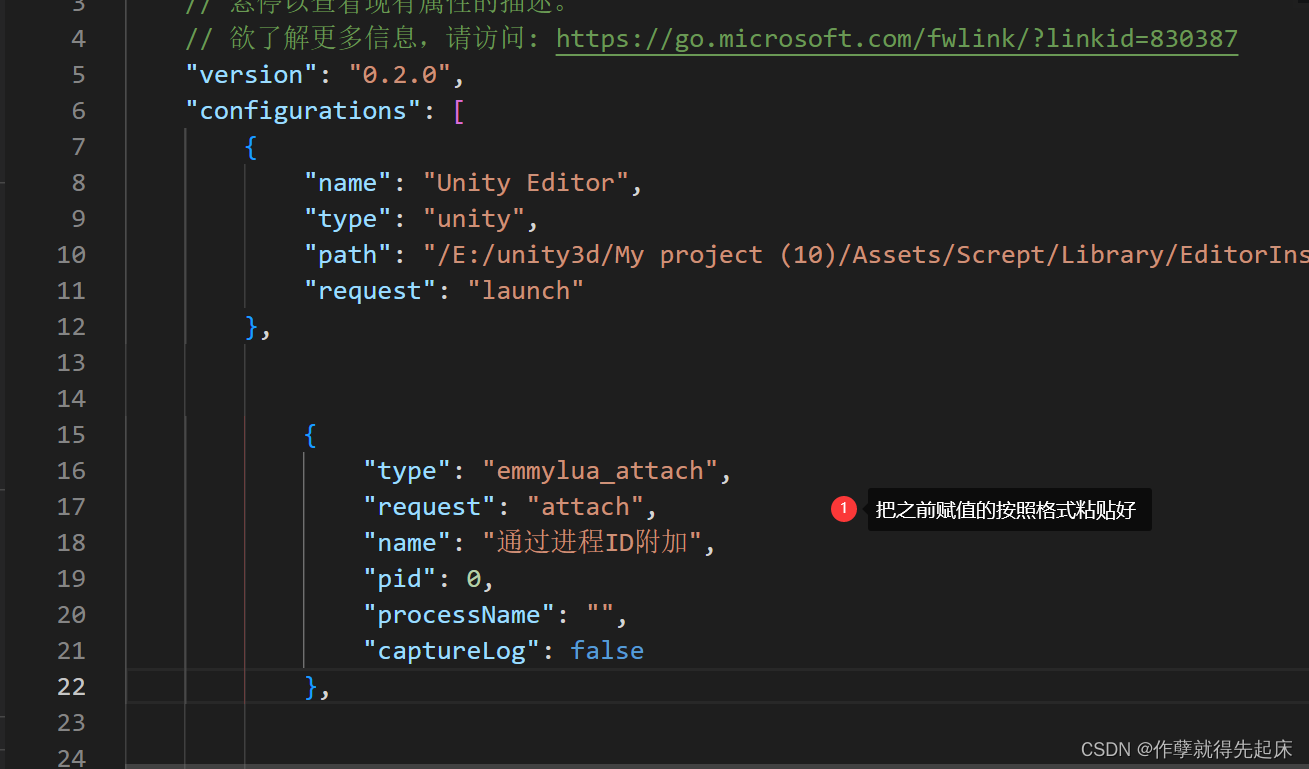Image resolution: width=1309 pixels, height=769 pixels.
Task: Click the tooltip text 把之前赋值的按照格式粘贴好
Action: (x=1005, y=510)
